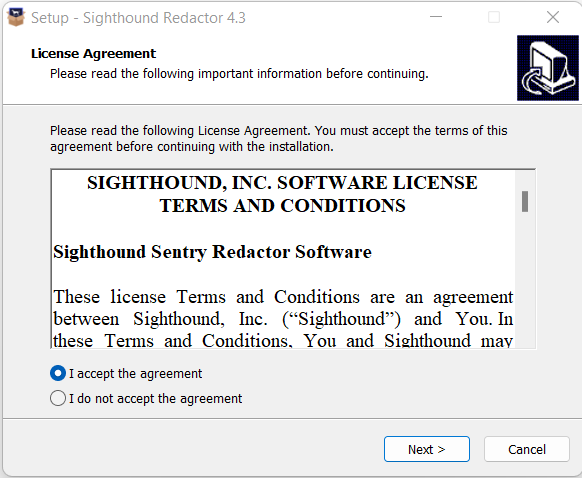Screen dimensions: 582x478
Task: Click the 'TERMS AND CONDITIONS' heading line
Action: tap(282, 206)
